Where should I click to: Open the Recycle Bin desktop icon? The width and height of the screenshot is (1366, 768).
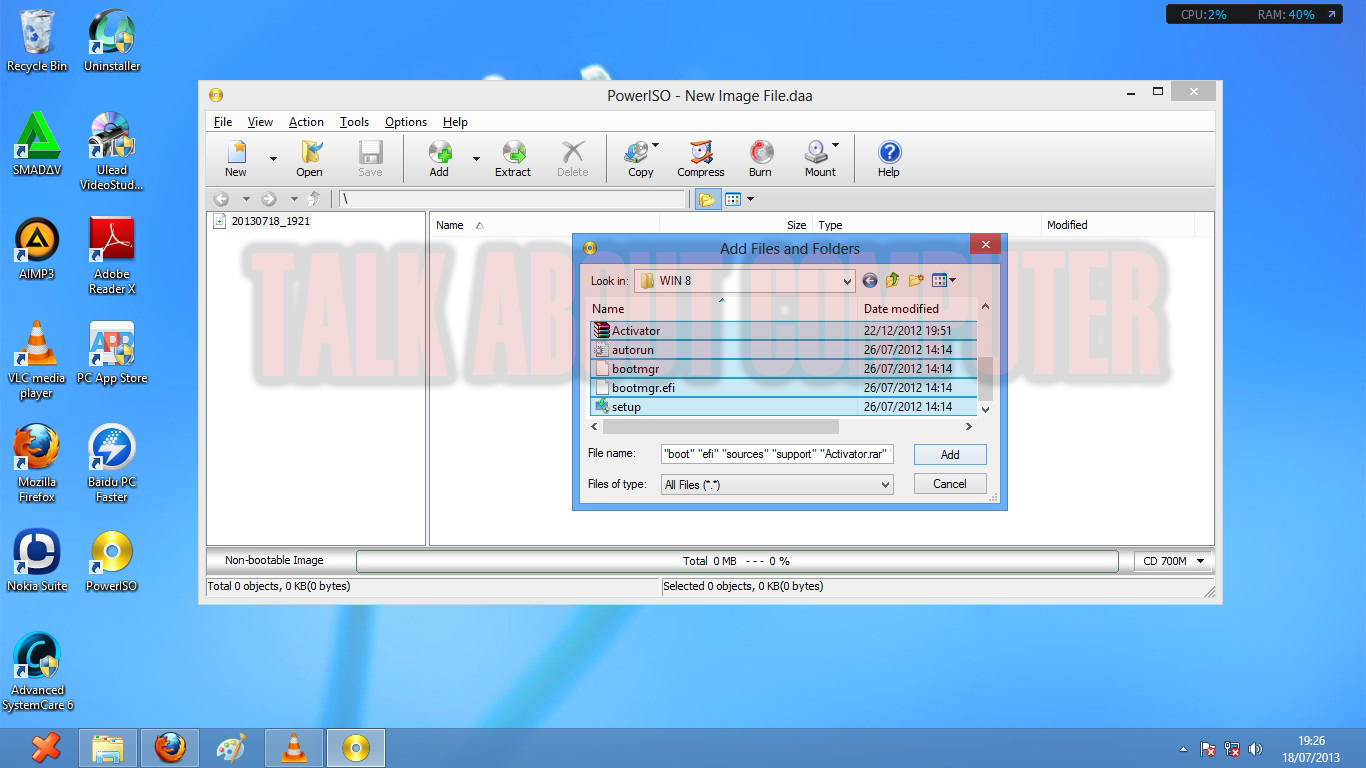point(37,41)
